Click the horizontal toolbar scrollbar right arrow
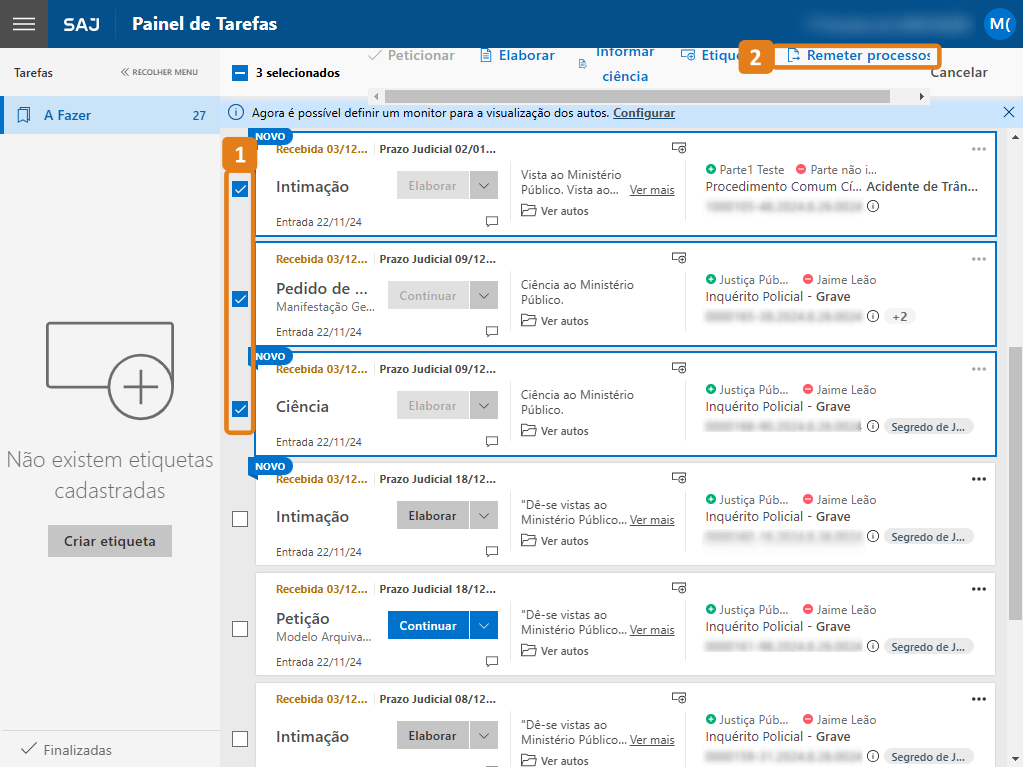Viewport: 1023px width, 767px height. (x=922, y=96)
